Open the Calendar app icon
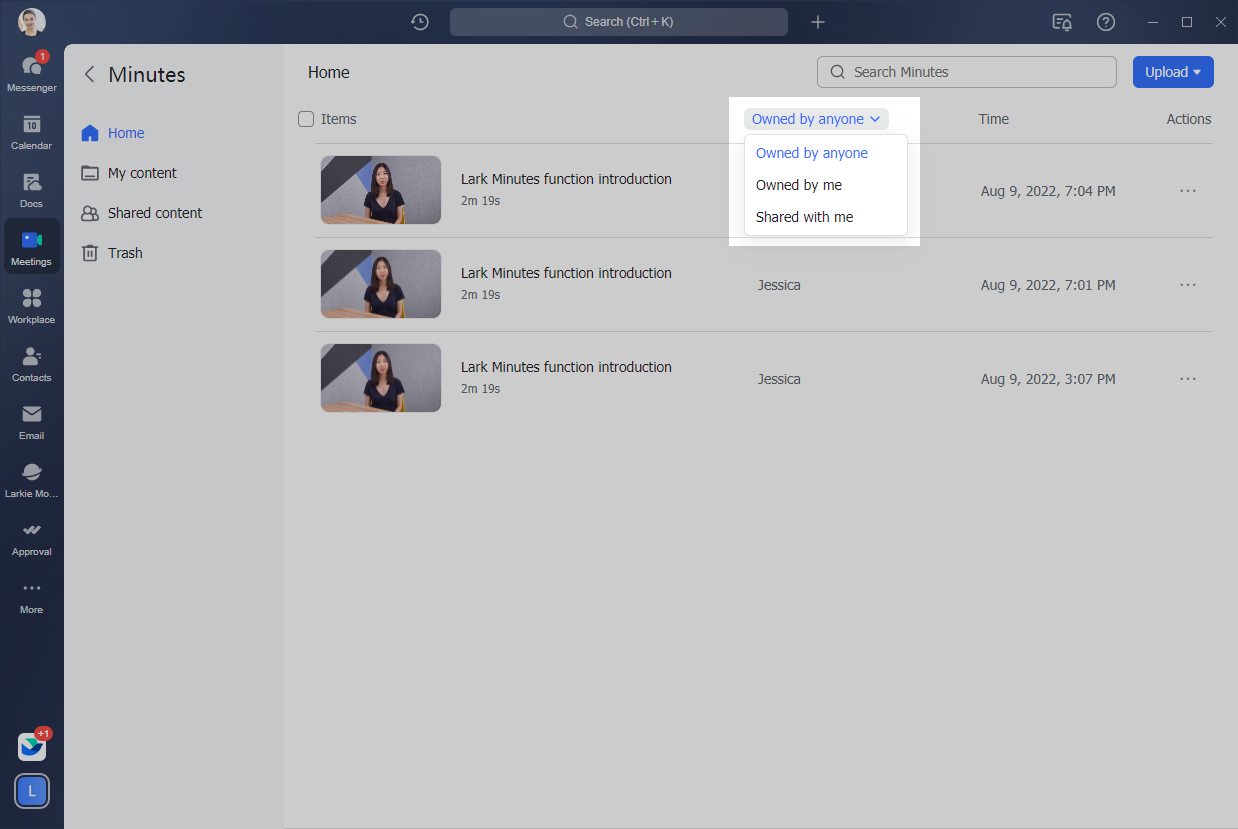 coord(31,130)
